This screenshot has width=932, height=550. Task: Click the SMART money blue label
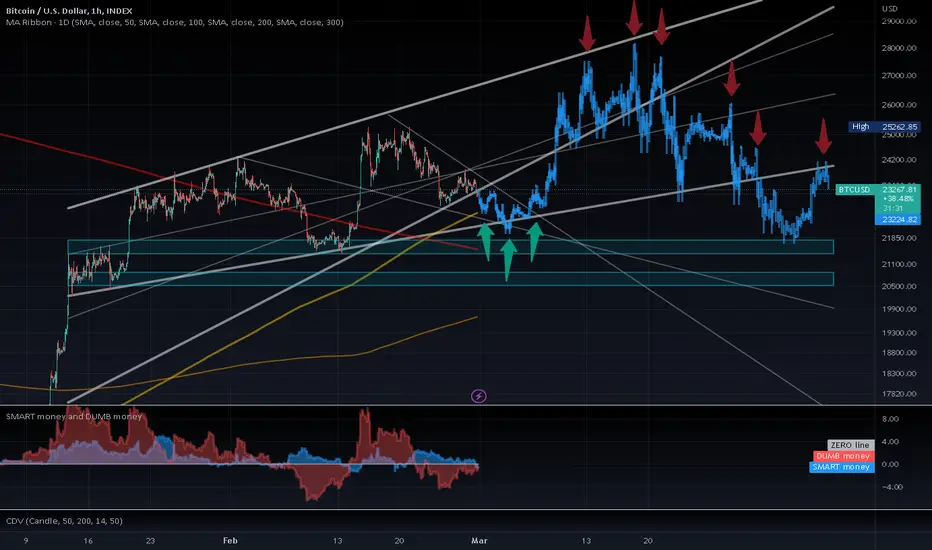[841, 467]
